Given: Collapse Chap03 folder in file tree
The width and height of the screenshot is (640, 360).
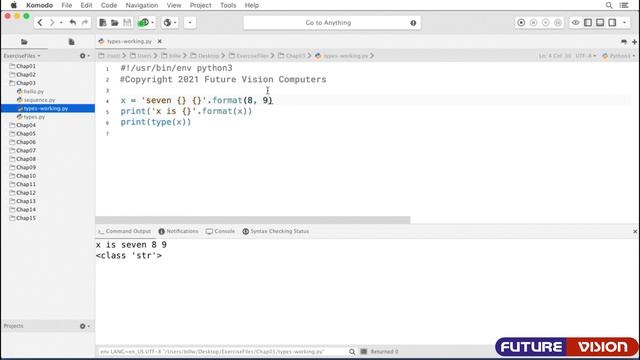Looking at the screenshot, I should pos(22,83).
